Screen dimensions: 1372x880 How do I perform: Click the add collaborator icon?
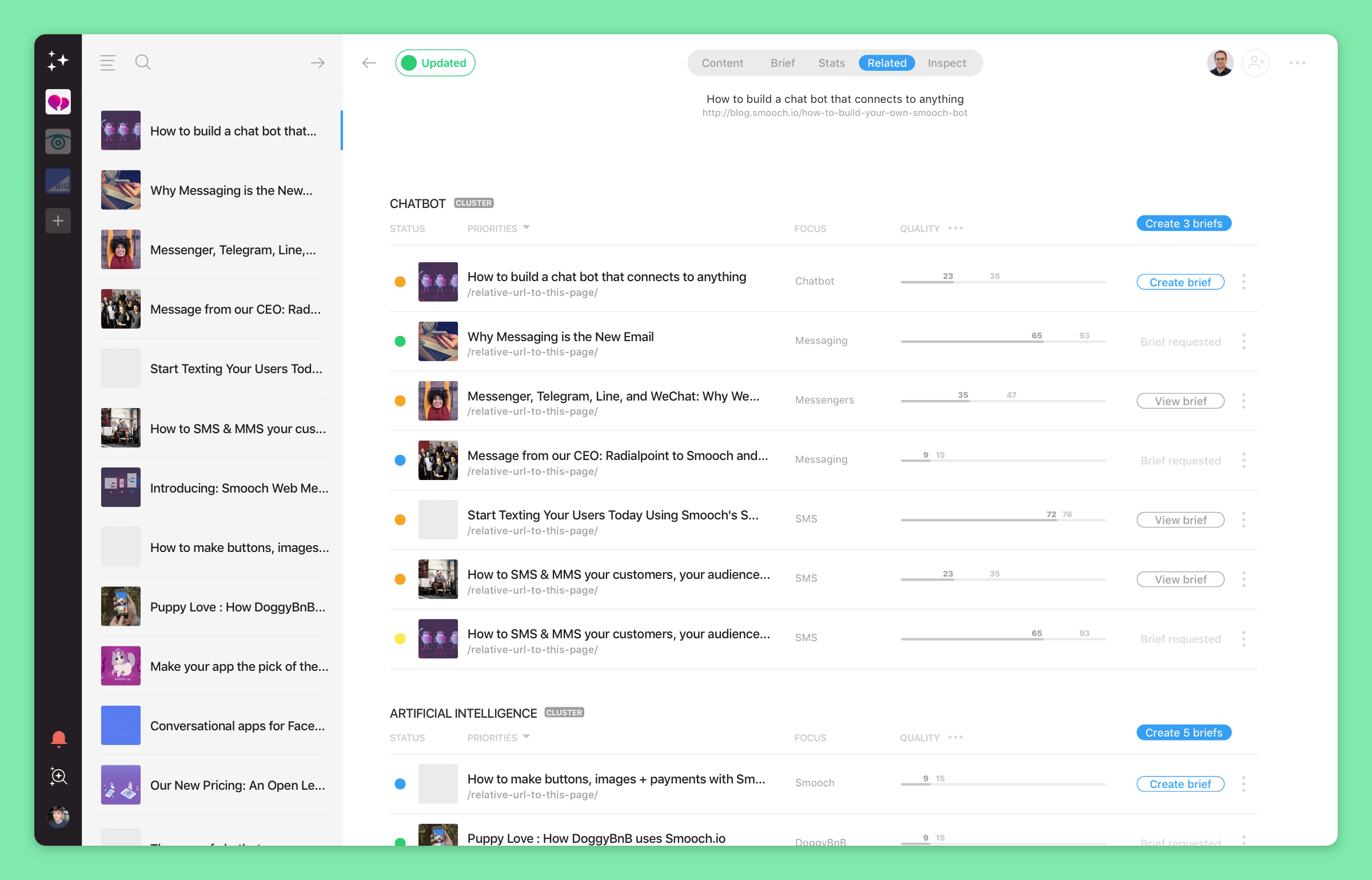coord(1255,63)
